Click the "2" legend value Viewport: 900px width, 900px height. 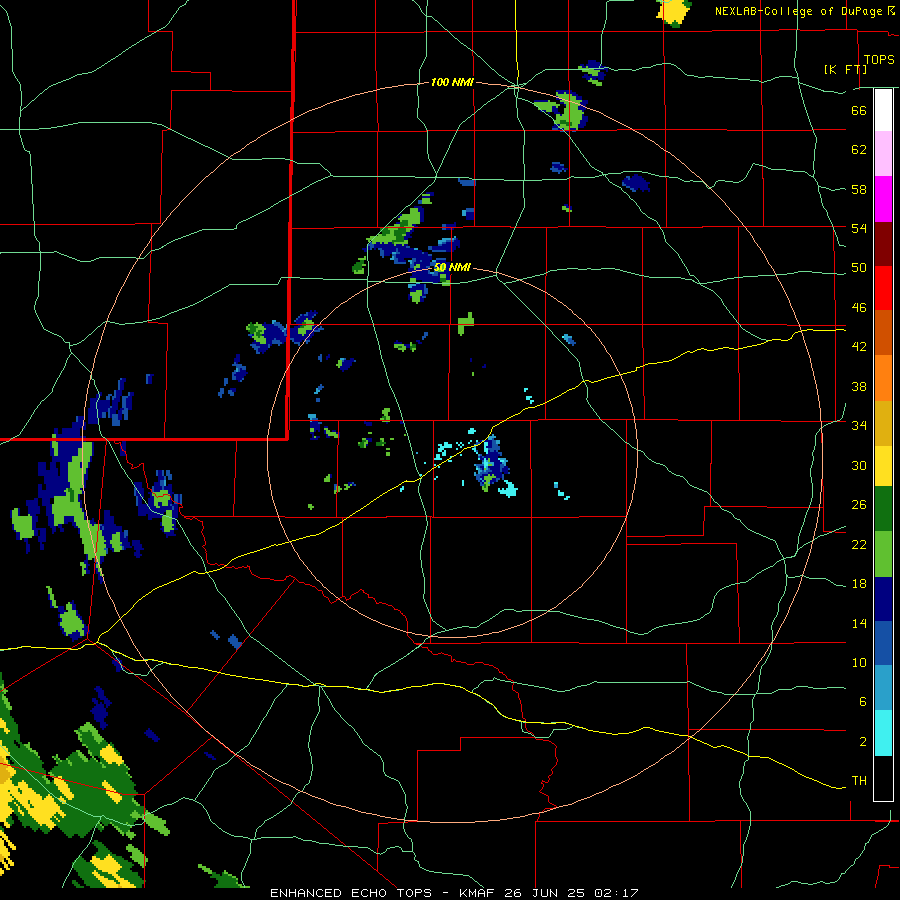[862, 742]
